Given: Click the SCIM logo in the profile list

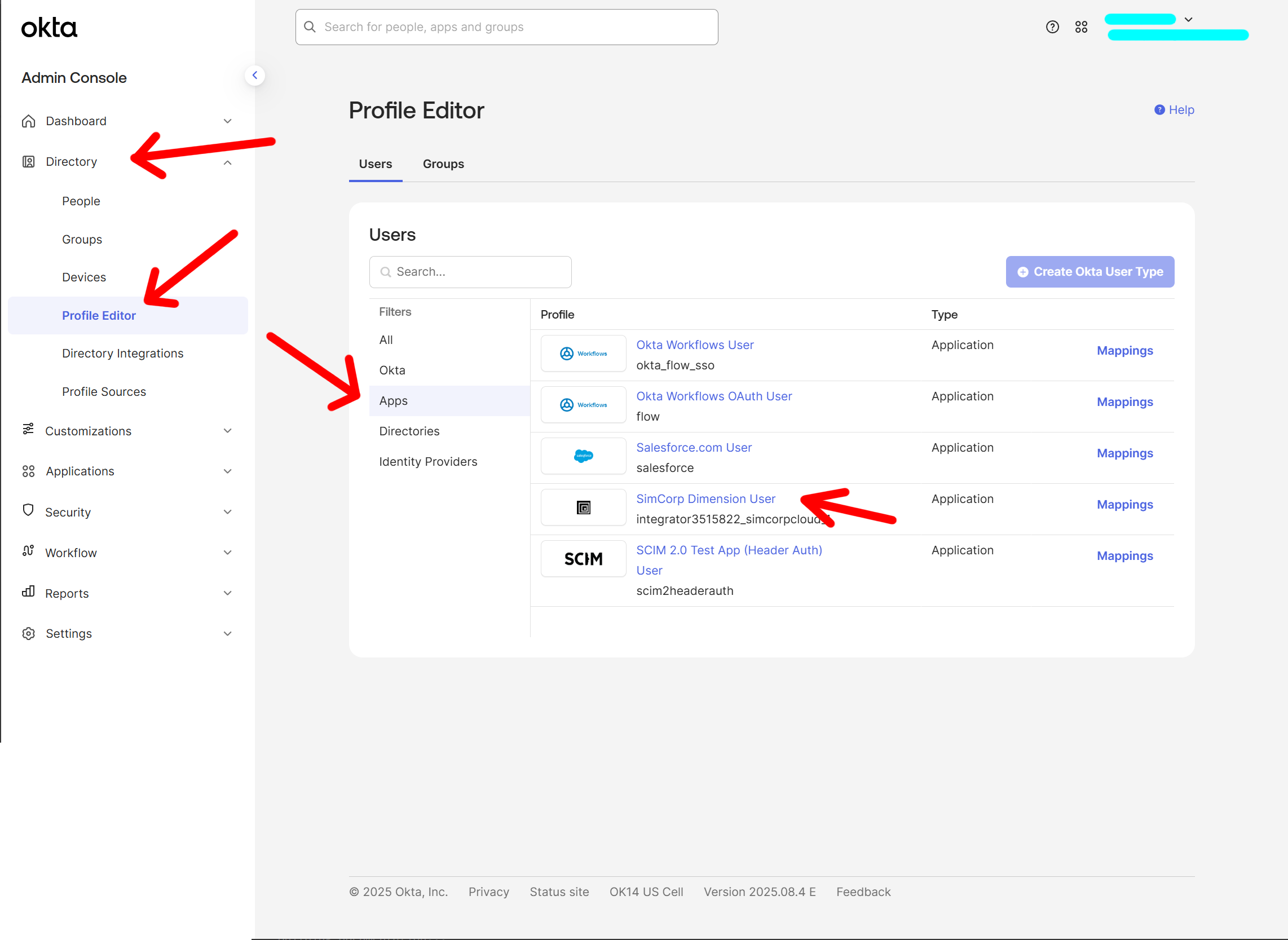Looking at the screenshot, I should click(583, 558).
